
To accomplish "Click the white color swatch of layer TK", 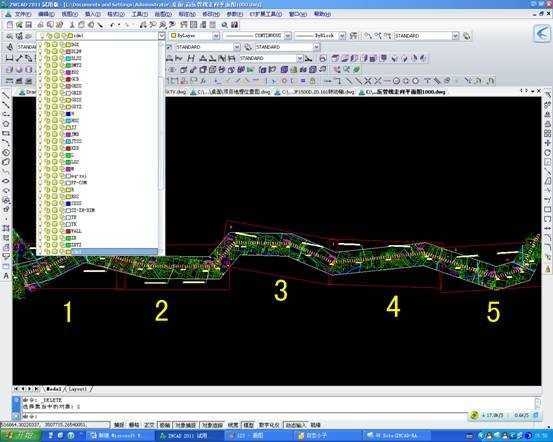I will (68, 224).
